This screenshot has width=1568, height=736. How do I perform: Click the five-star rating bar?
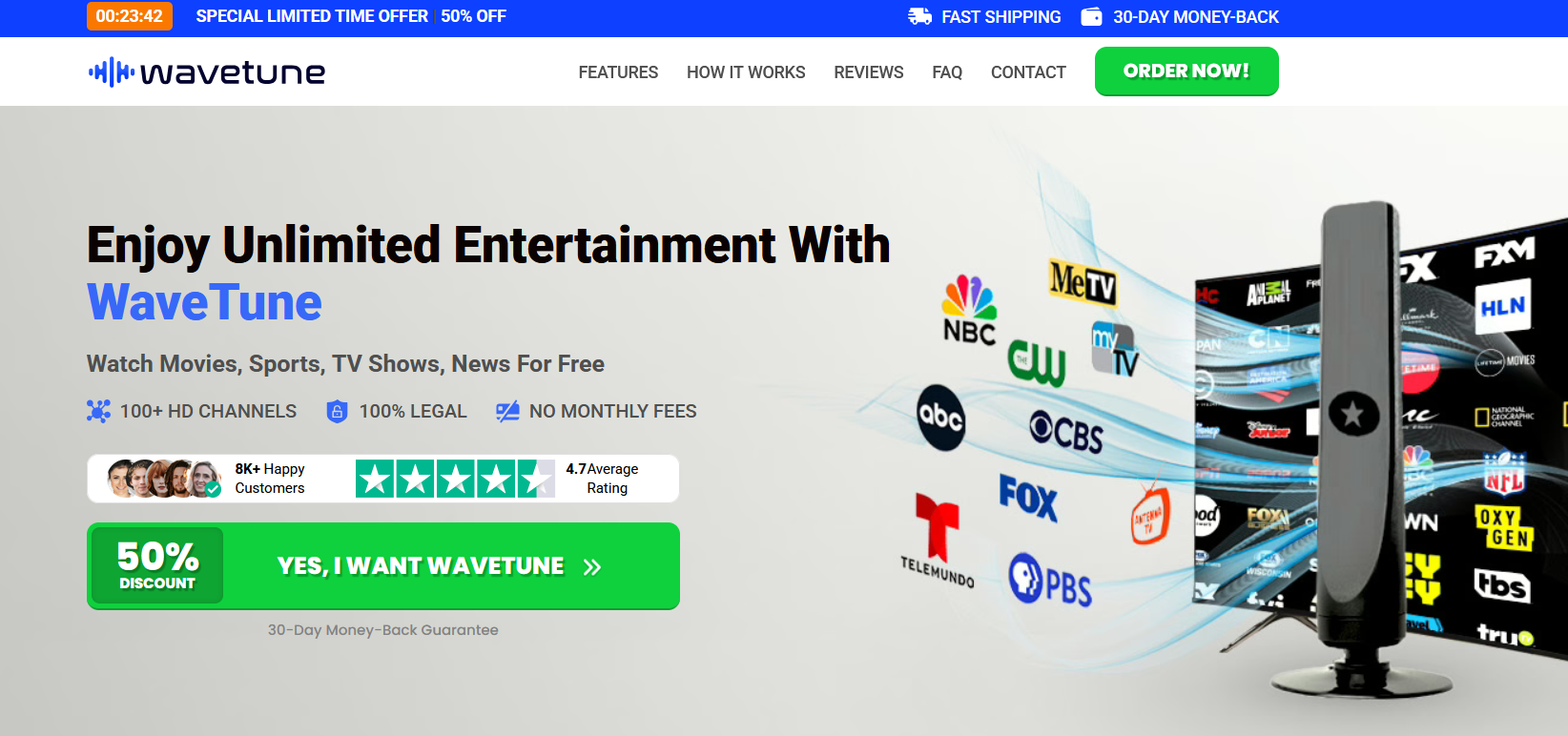pos(455,479)
